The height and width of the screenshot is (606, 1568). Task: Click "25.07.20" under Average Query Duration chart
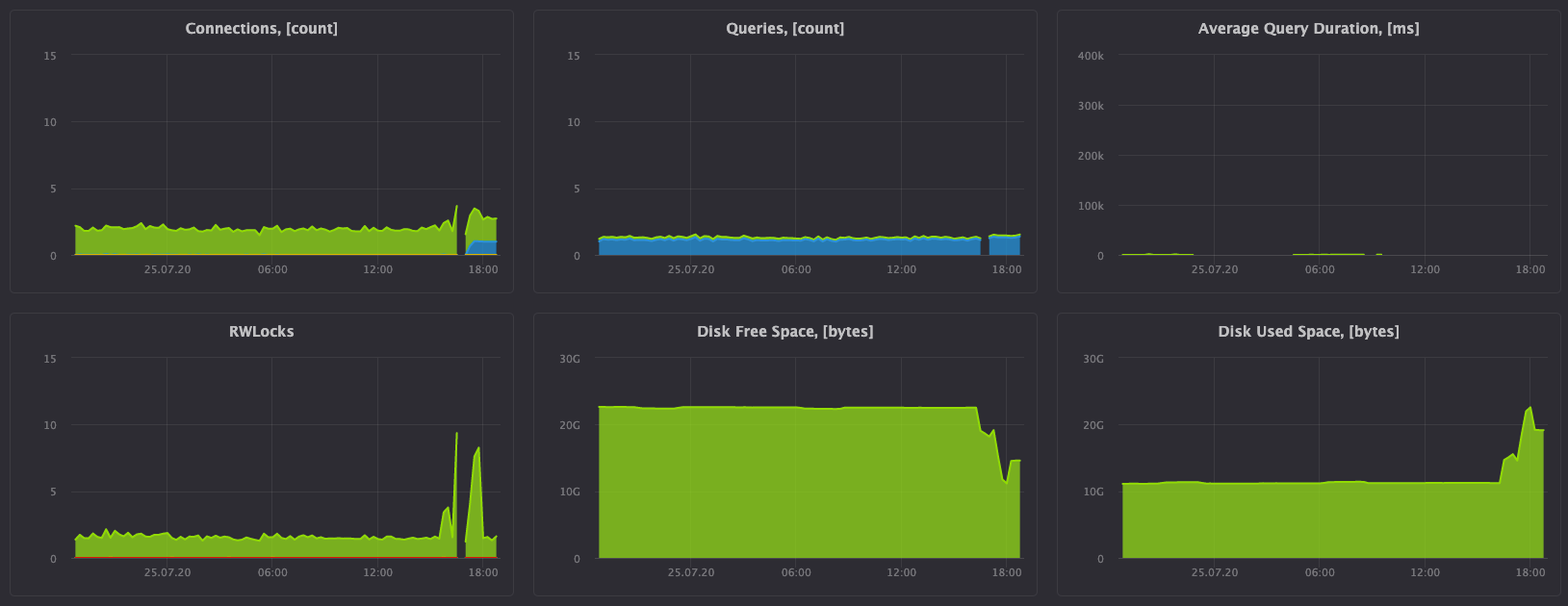(x=1215, y=269)
